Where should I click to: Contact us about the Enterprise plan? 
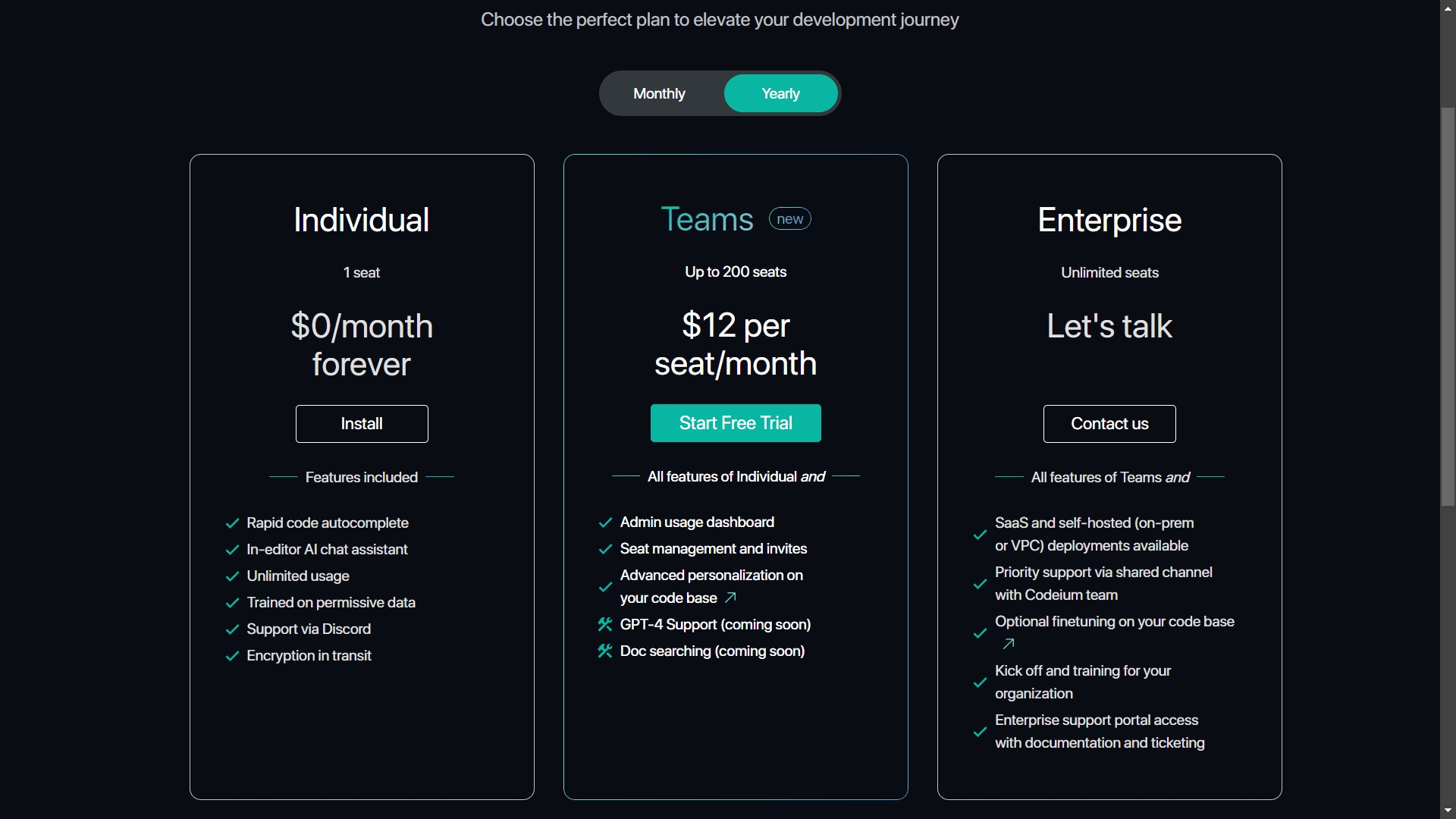(x=1109, y=424)
